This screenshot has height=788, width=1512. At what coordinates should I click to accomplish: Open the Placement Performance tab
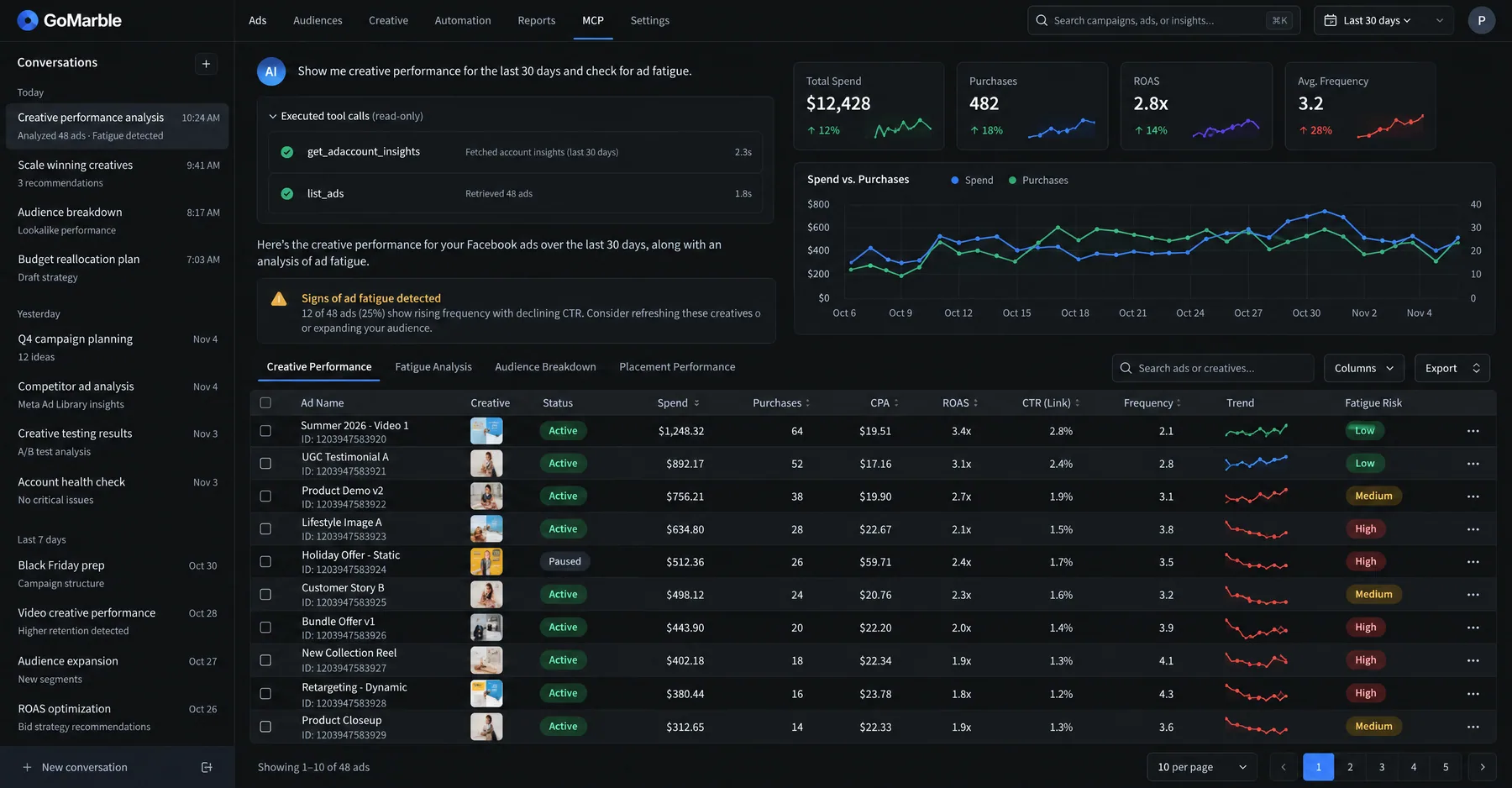click(x=677, y=367)
